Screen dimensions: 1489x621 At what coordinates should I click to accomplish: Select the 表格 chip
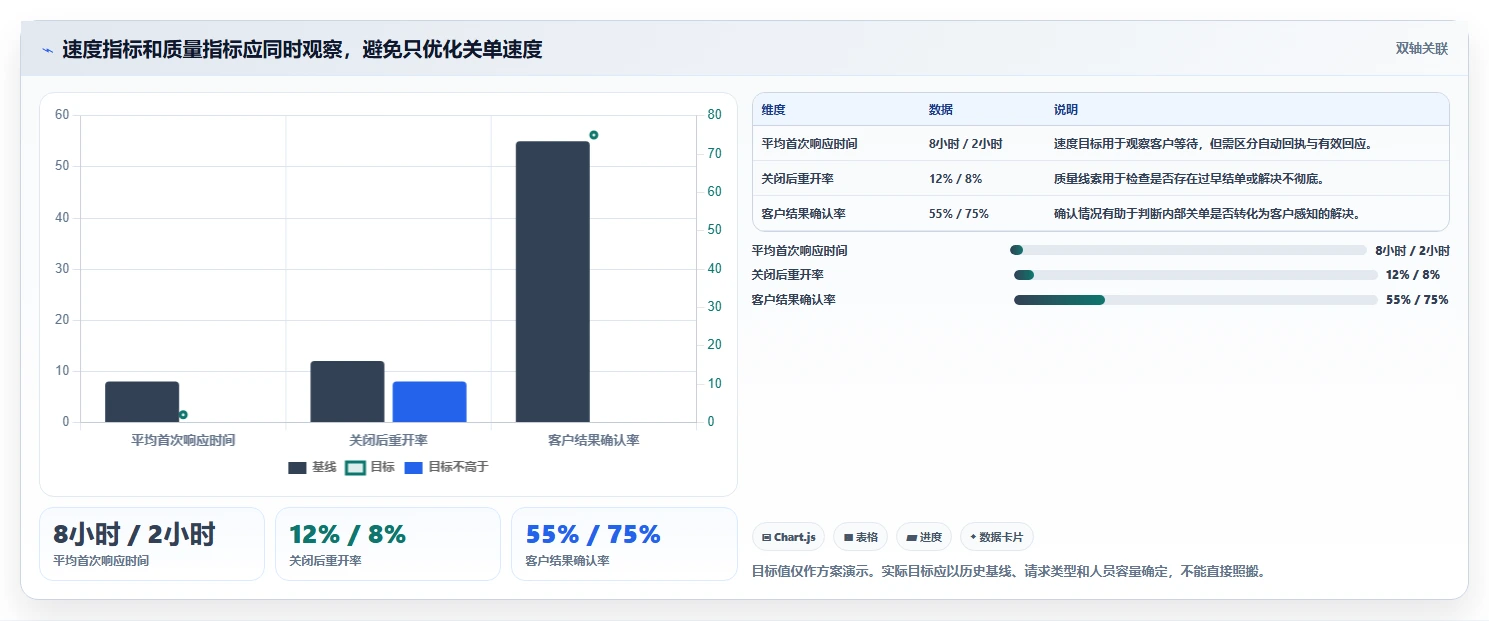tap(860, 537)
